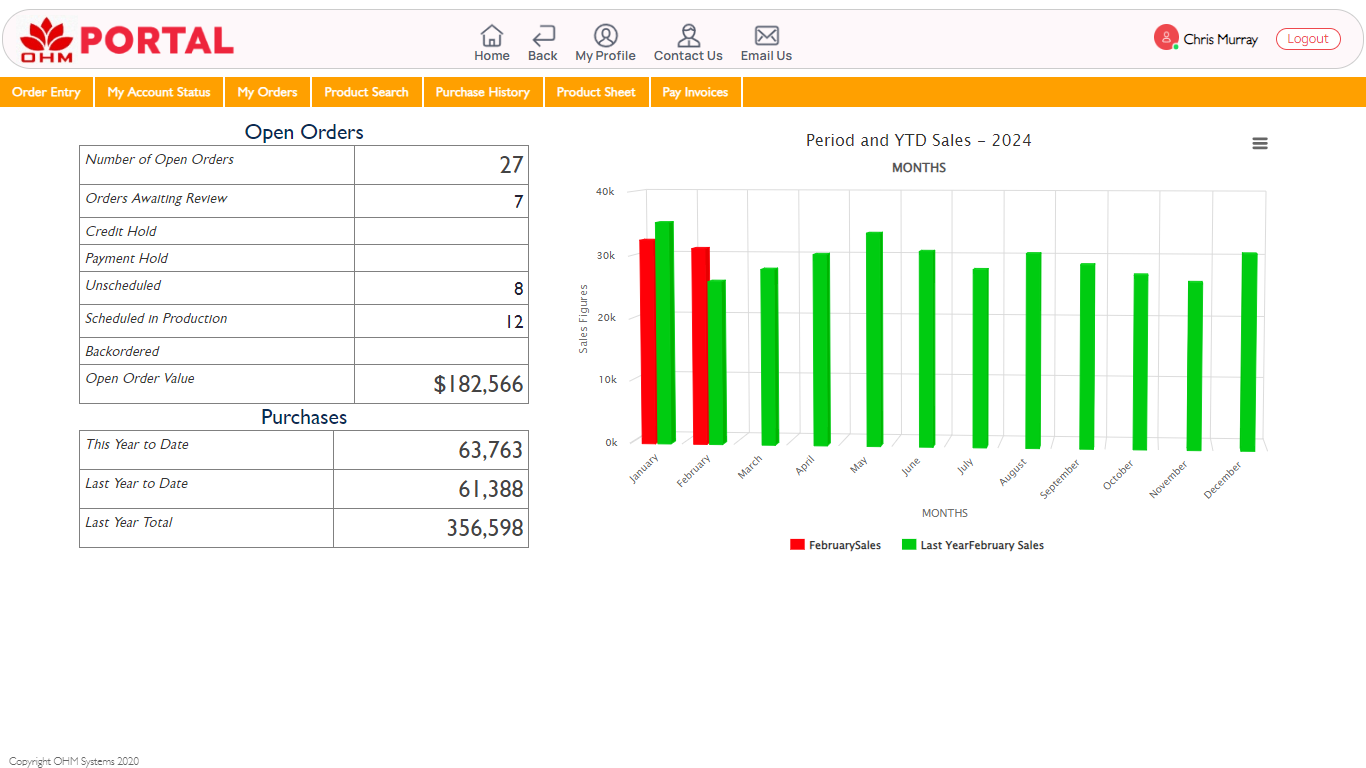
Task: Click the red January sales bar
Action: point(647,340)
